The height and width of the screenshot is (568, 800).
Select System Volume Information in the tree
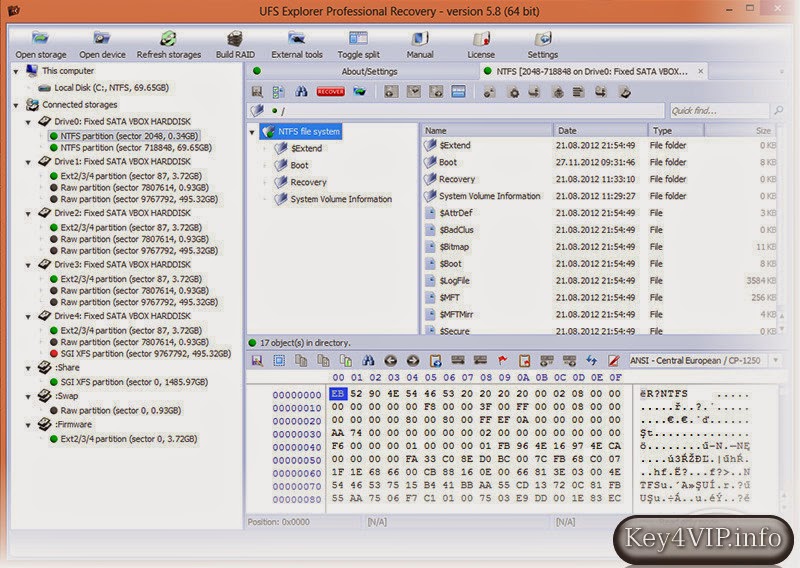click(341, 199)
